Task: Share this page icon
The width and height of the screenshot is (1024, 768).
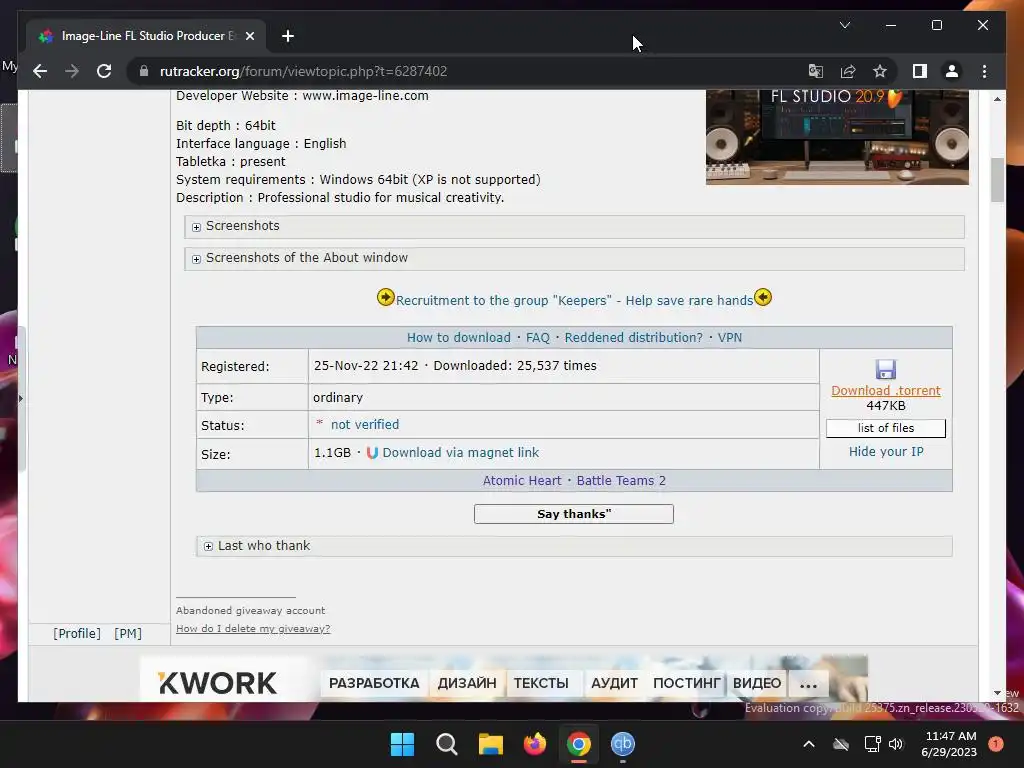Action: 848,71
